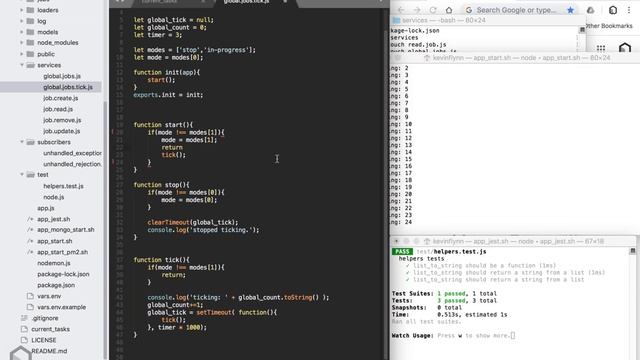This screenshot has width=640, height=360.
Task: Open unhandled_exception file in subscribers
Action: coord(72,153)
